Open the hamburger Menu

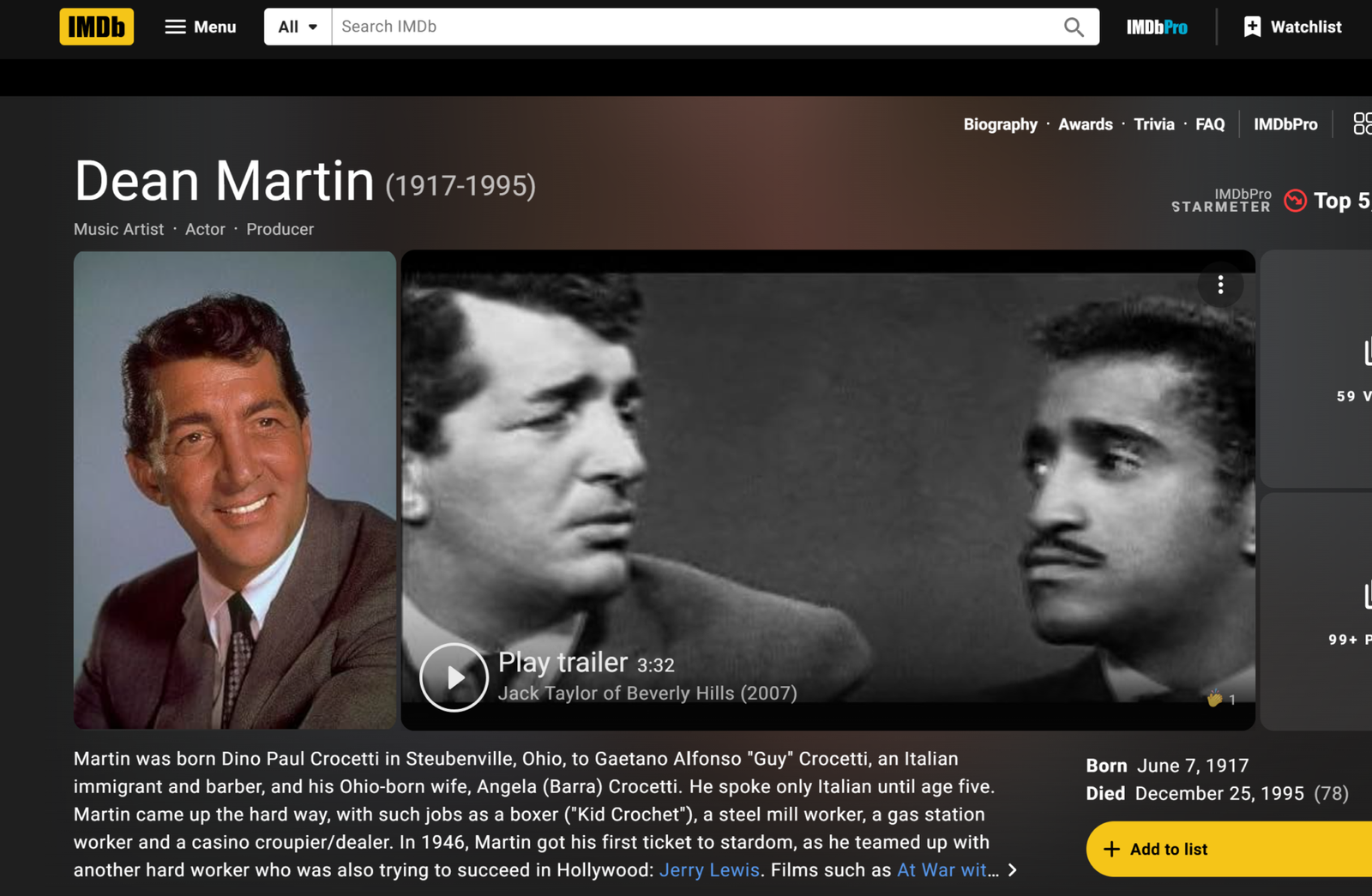coord(200,27)
